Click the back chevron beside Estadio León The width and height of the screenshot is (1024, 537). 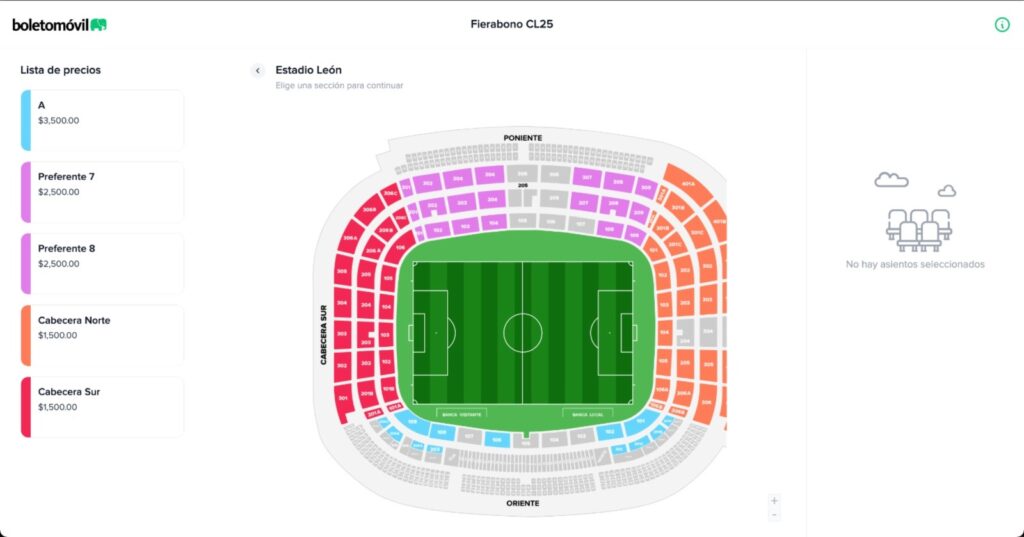pyautogui.click(x=257, y=71)
